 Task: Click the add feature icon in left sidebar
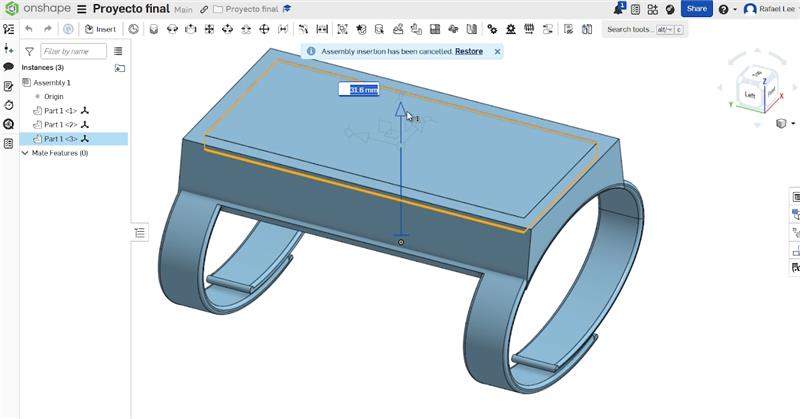click(9, 48)
